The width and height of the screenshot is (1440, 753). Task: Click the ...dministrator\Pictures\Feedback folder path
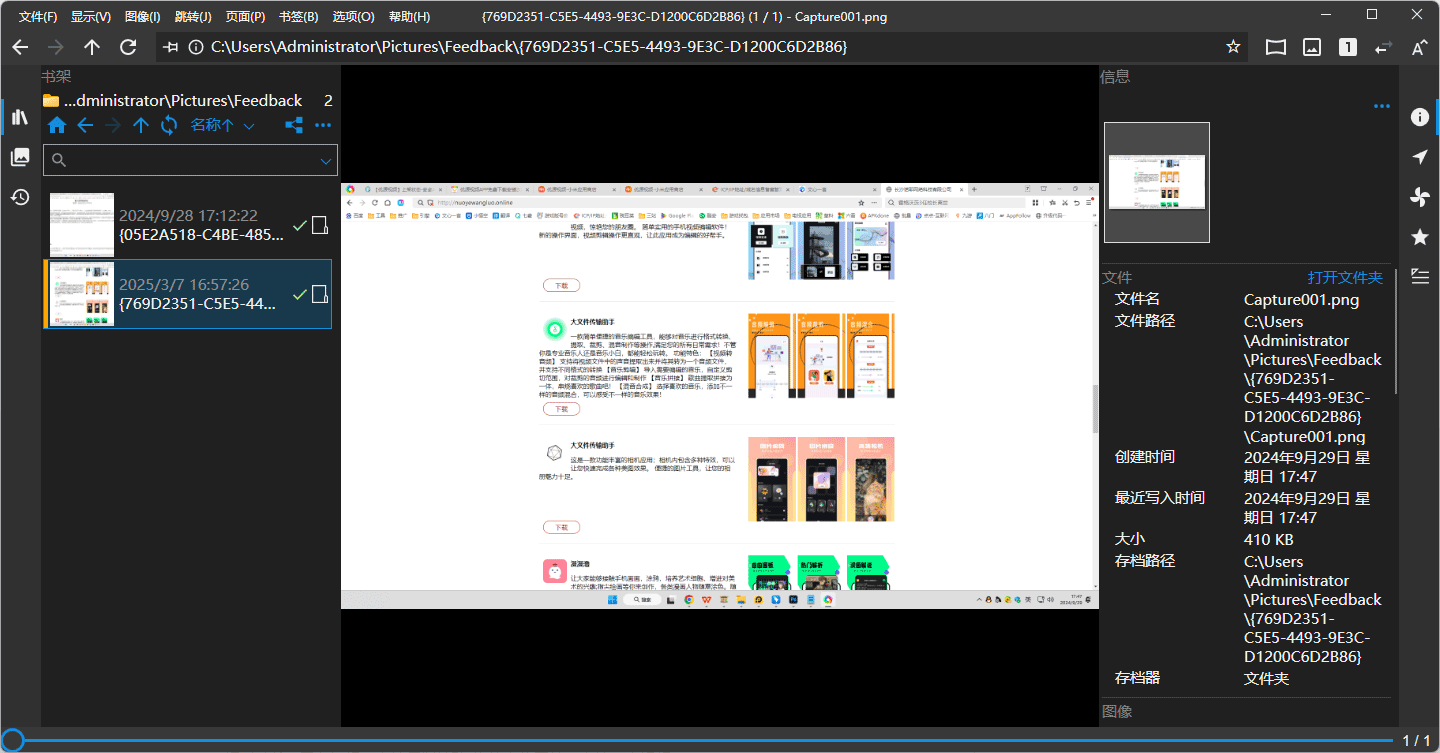point(183,101)
